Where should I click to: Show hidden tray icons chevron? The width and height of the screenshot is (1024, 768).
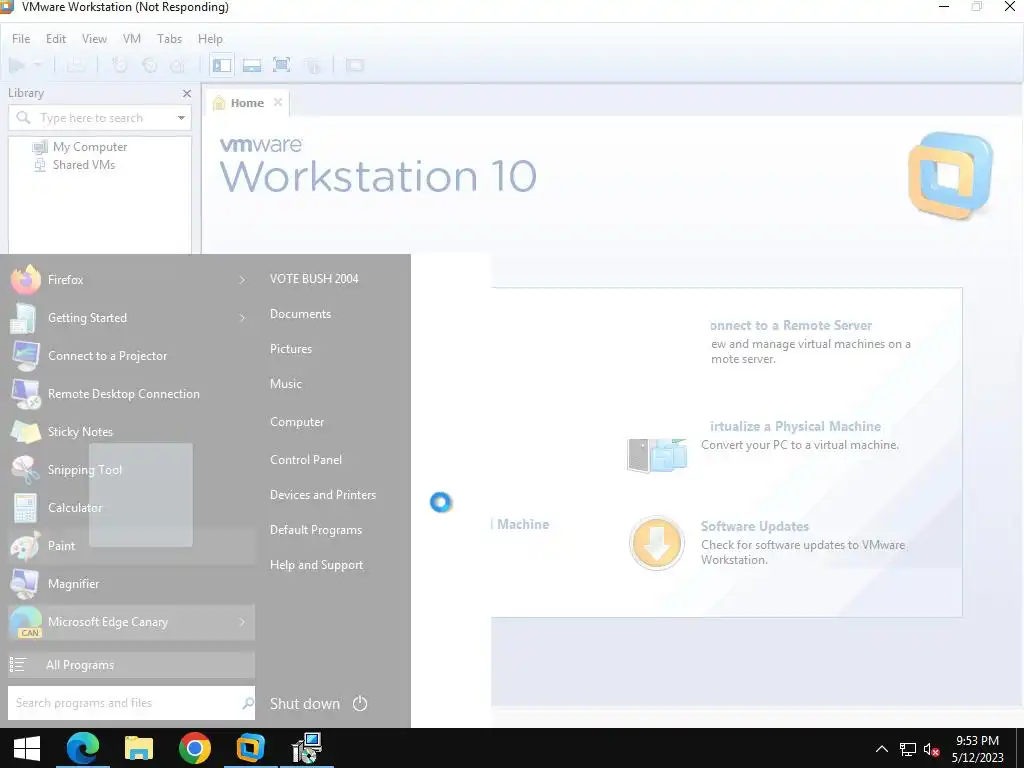[x=882, y=749]
